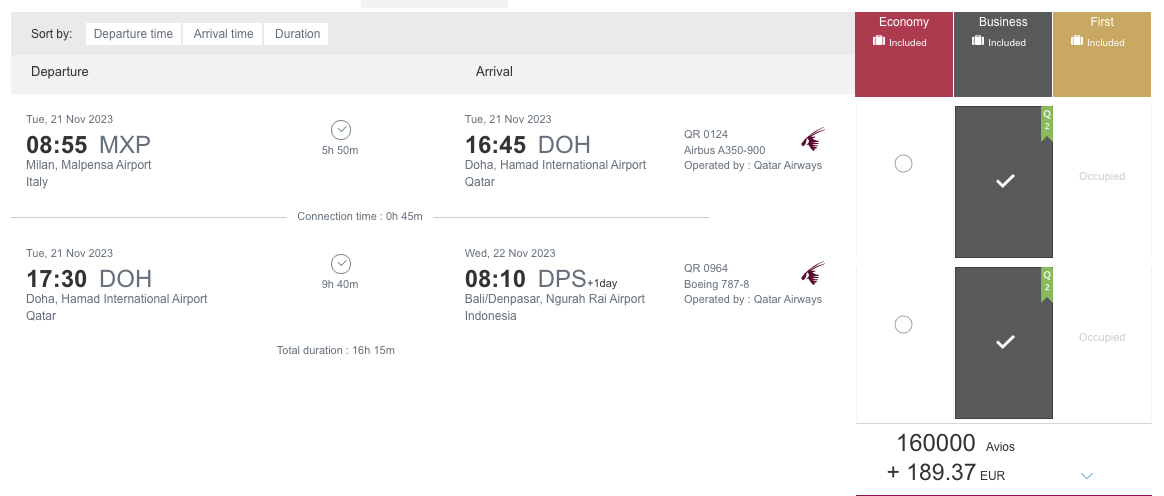Click green Q2 ribbon on second Business cell
Image resolution: width=1164 pixels, height=496 pixels.
[1047, 284]
